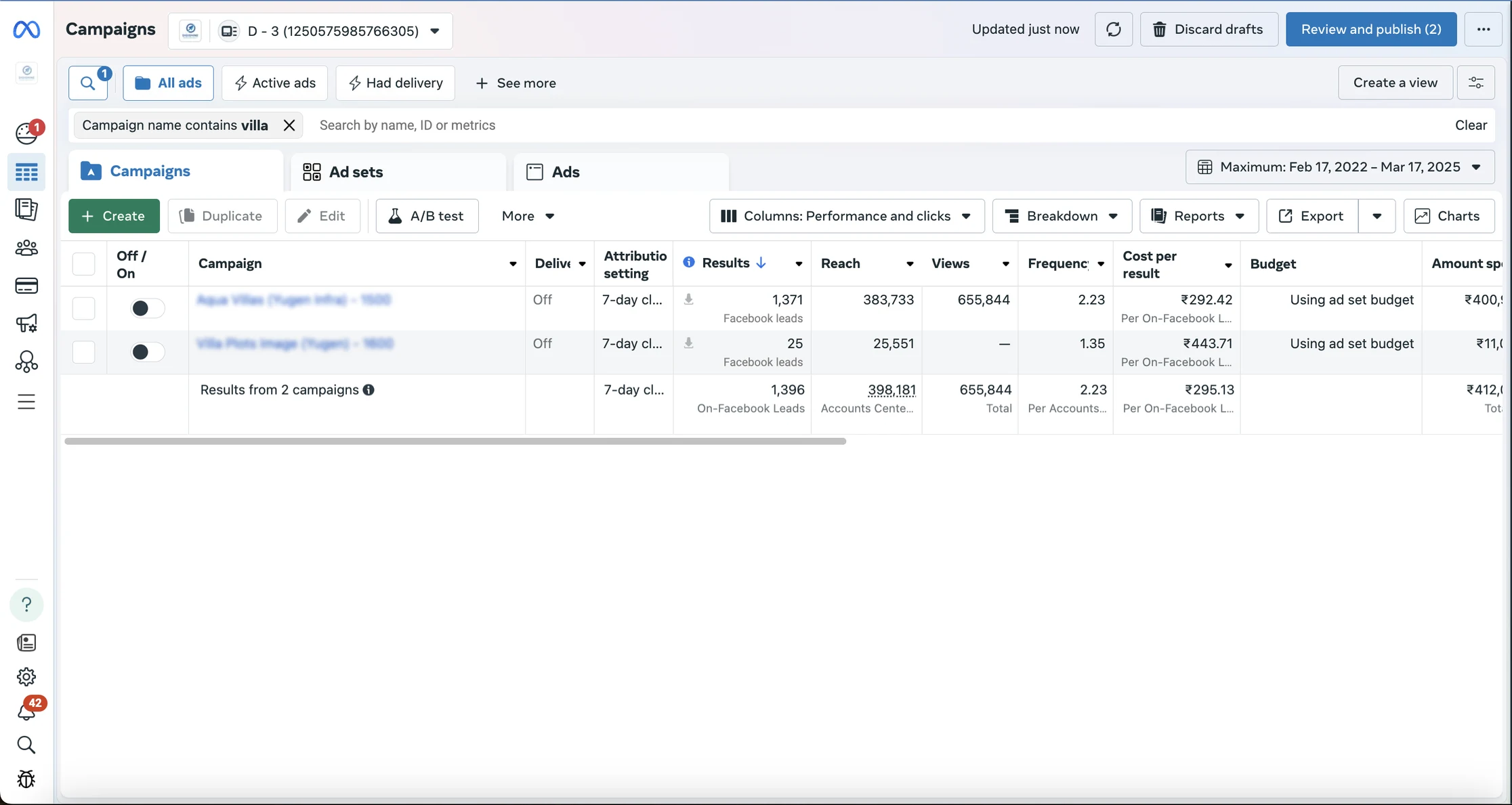Open Audiences people icon in sidebar
1512x805 pixels.
point(26,248)
